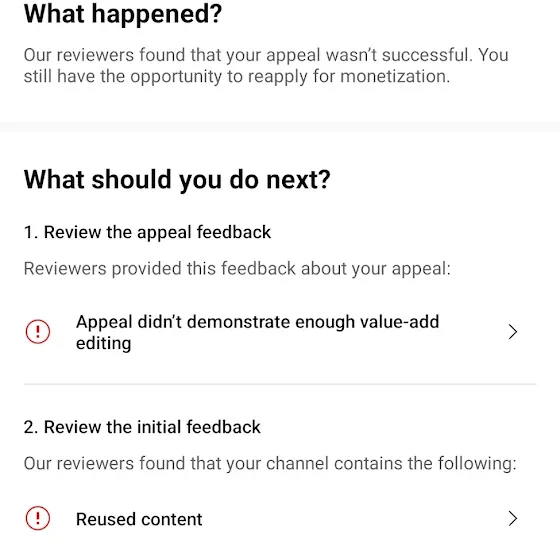The image size is (560, 560).
Task: Click the text 'Our reviewers found that your channel contains'
Action: click(x=214, y=463)
